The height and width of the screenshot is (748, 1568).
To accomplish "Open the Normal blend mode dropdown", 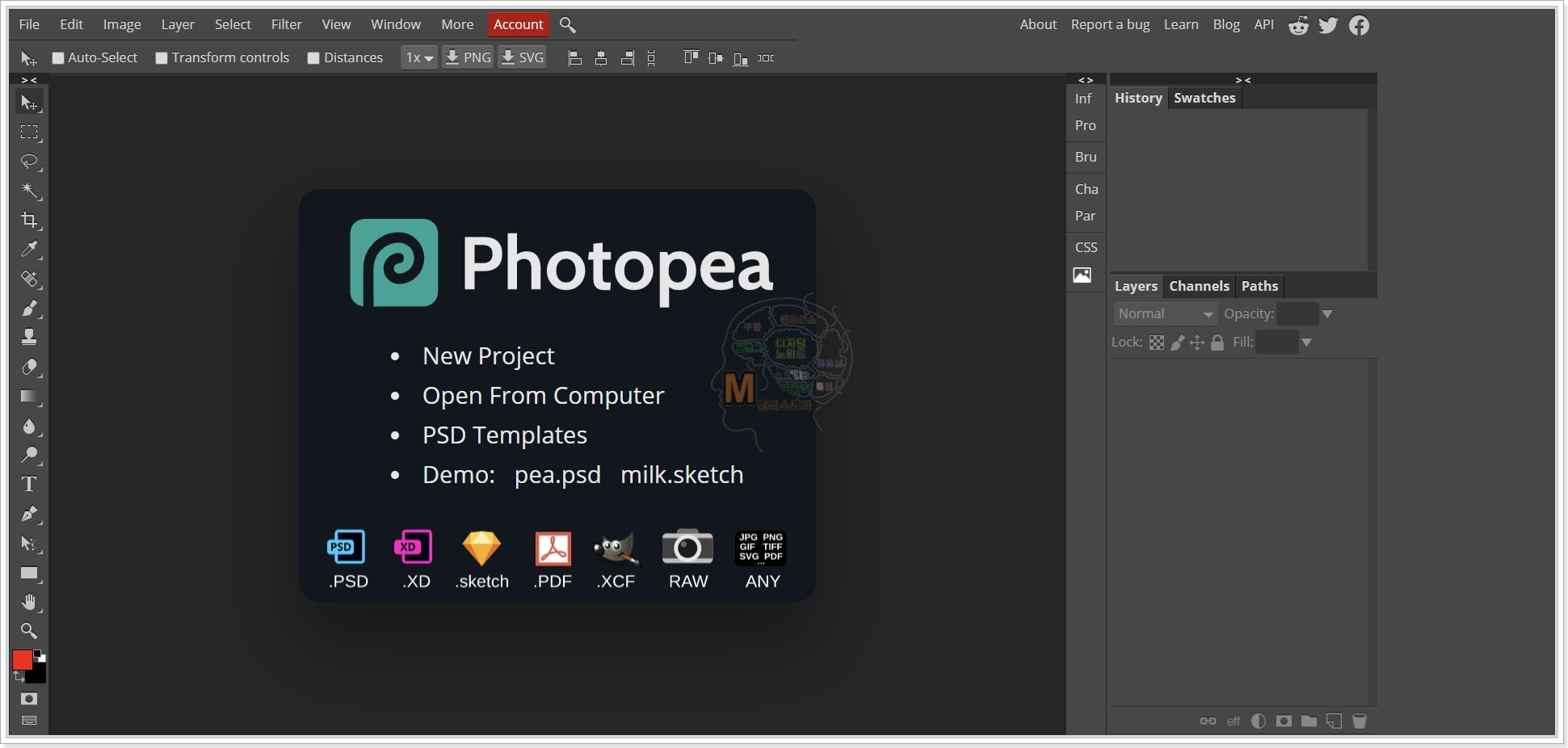I will [1165, 313].
